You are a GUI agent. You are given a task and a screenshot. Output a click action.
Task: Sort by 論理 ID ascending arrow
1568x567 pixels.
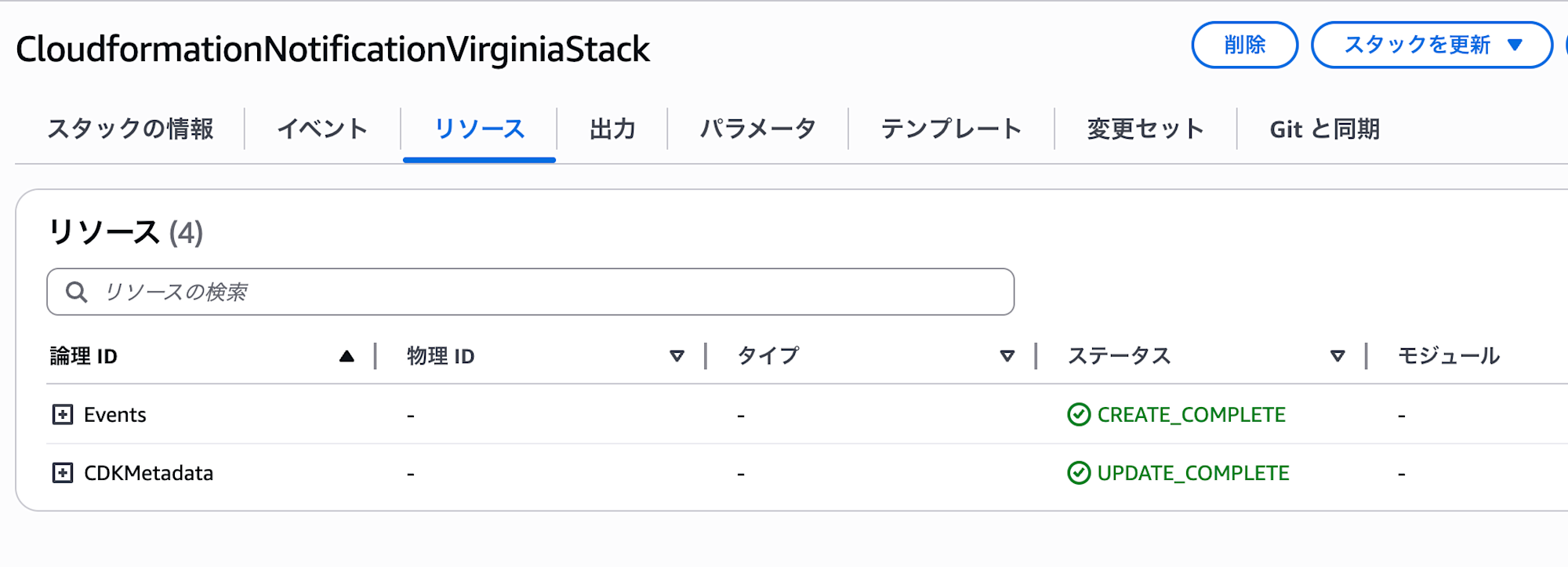(x=347, y=356)
